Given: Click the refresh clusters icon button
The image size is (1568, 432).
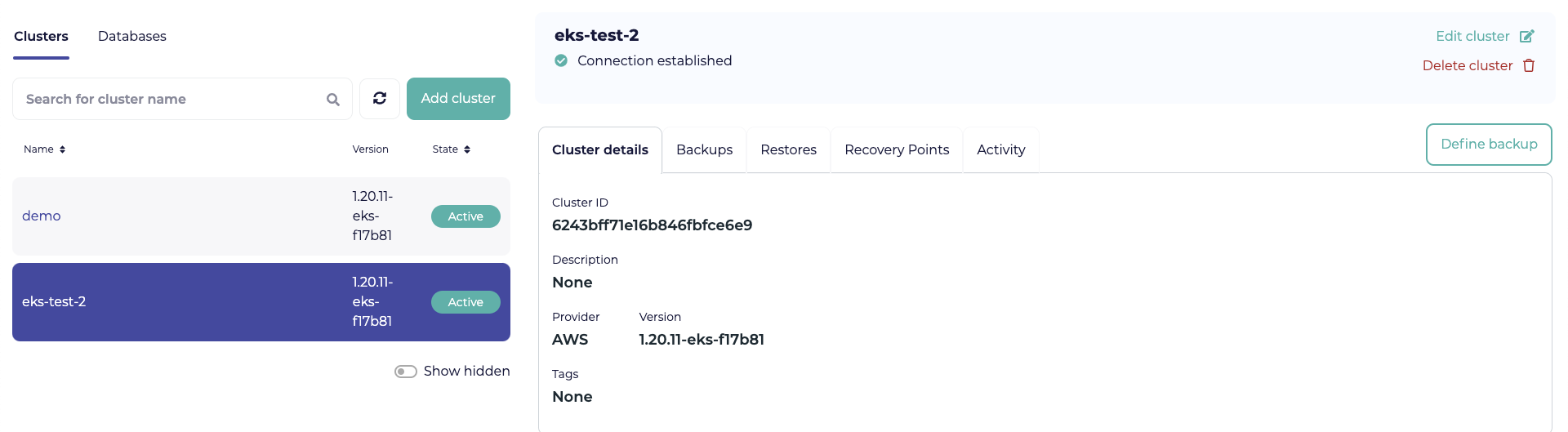Looking at the screenshot, I should [x=380, y=99].
